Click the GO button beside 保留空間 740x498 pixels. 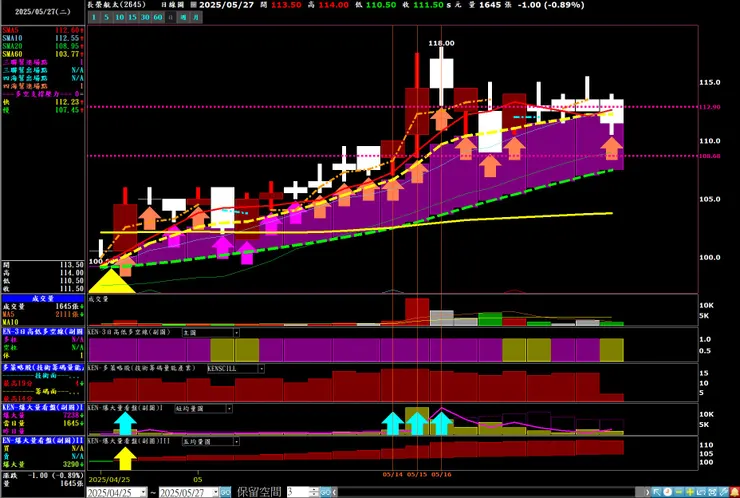326,492
